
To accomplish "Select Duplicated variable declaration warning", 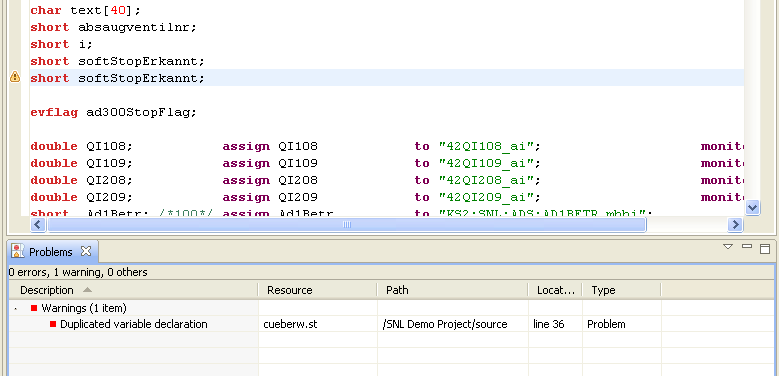I will pos(134,324).
